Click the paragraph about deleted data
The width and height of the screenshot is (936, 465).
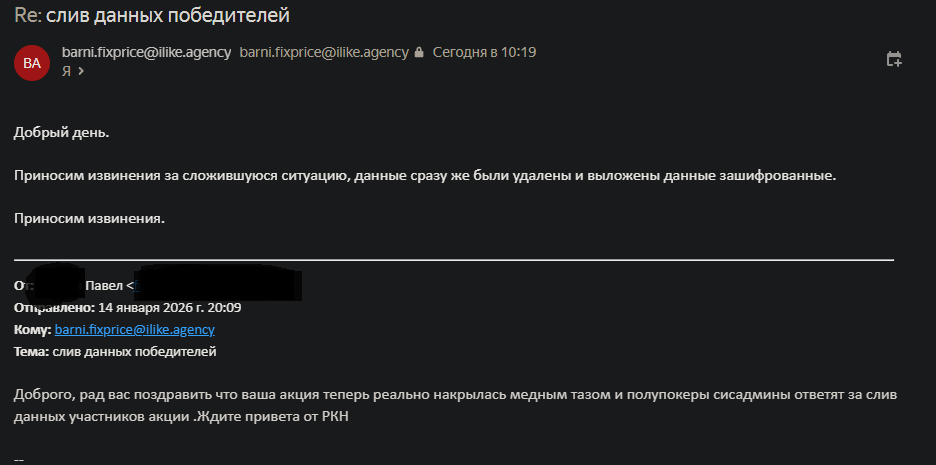[424, 175]
